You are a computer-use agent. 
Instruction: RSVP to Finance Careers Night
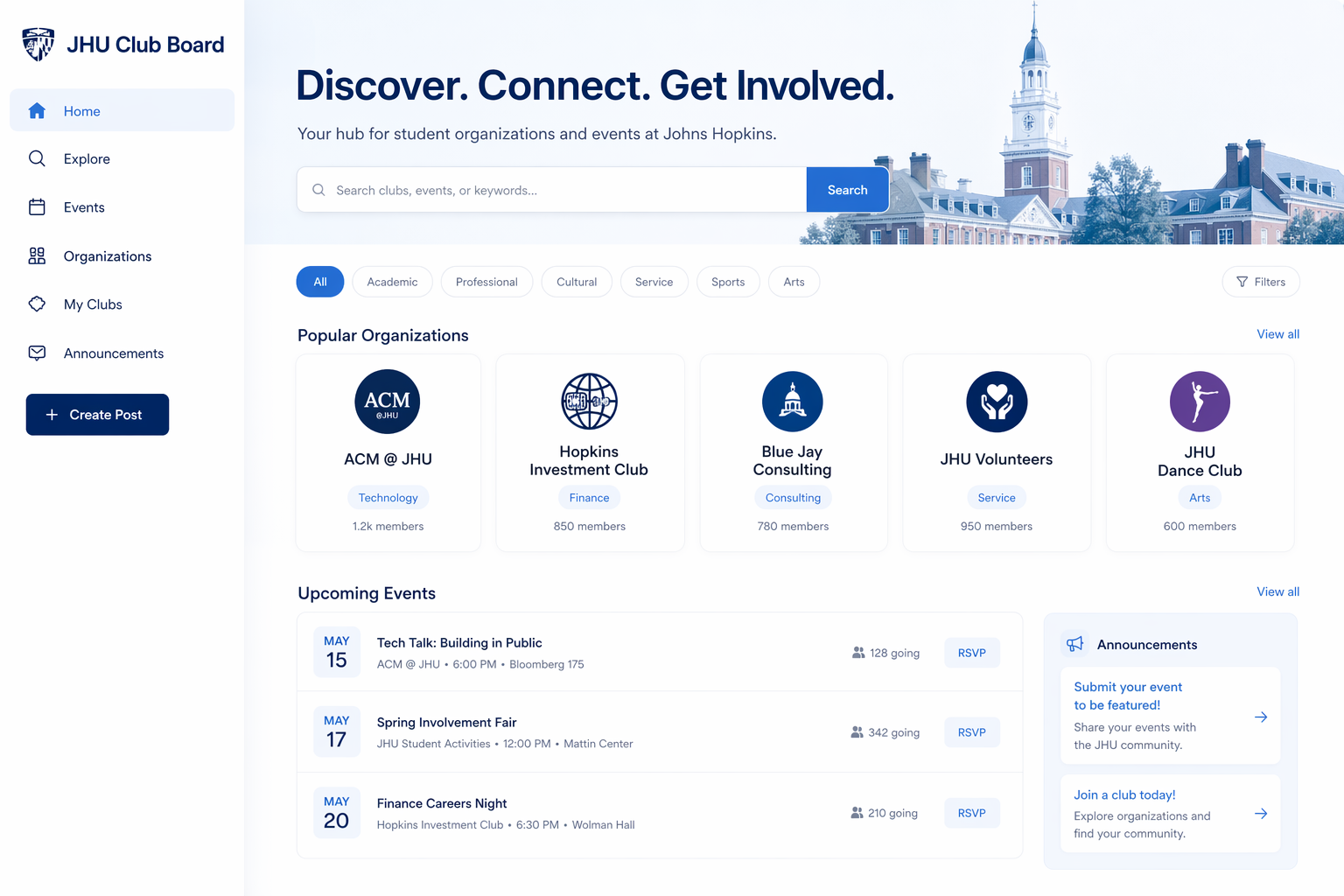[x=972, y=813]
